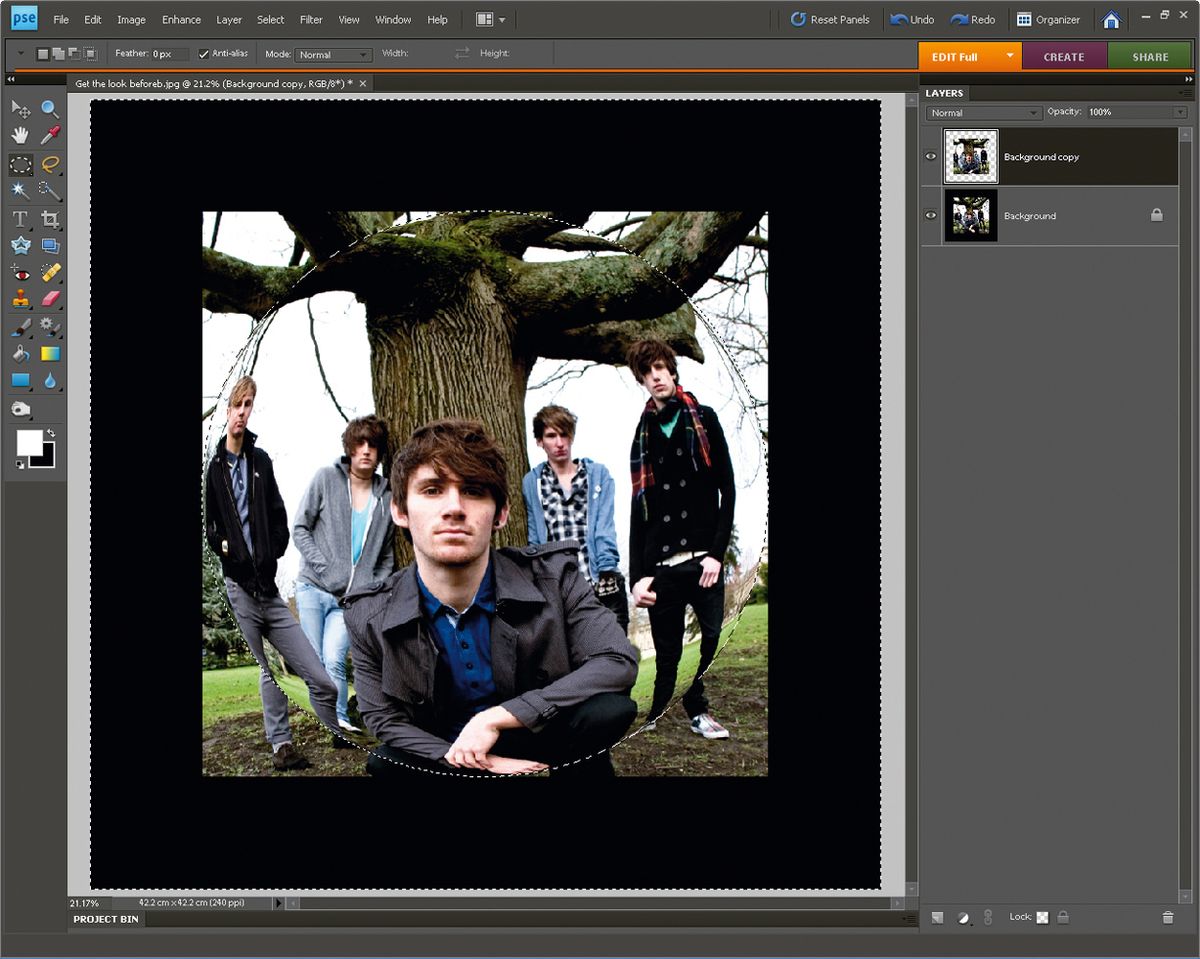Choose the Hand tool

click(20, 135)
